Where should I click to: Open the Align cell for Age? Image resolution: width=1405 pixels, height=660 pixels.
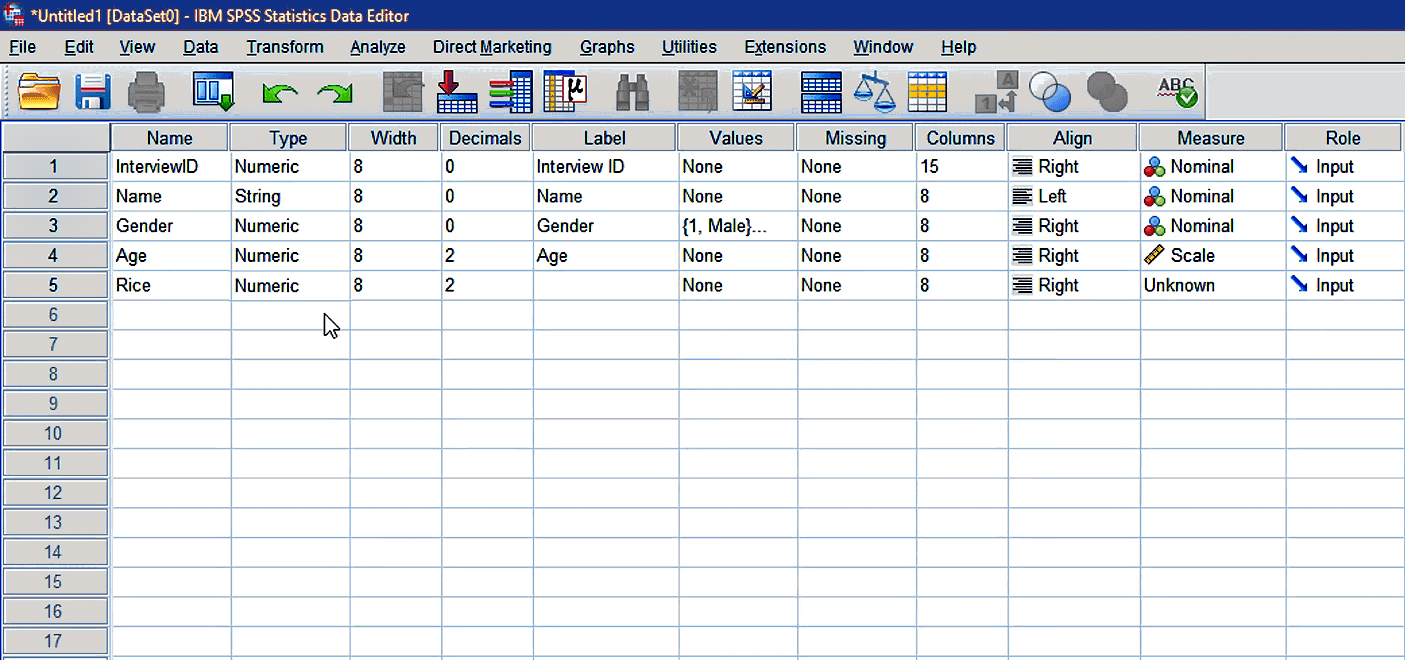click(1072, 255)
